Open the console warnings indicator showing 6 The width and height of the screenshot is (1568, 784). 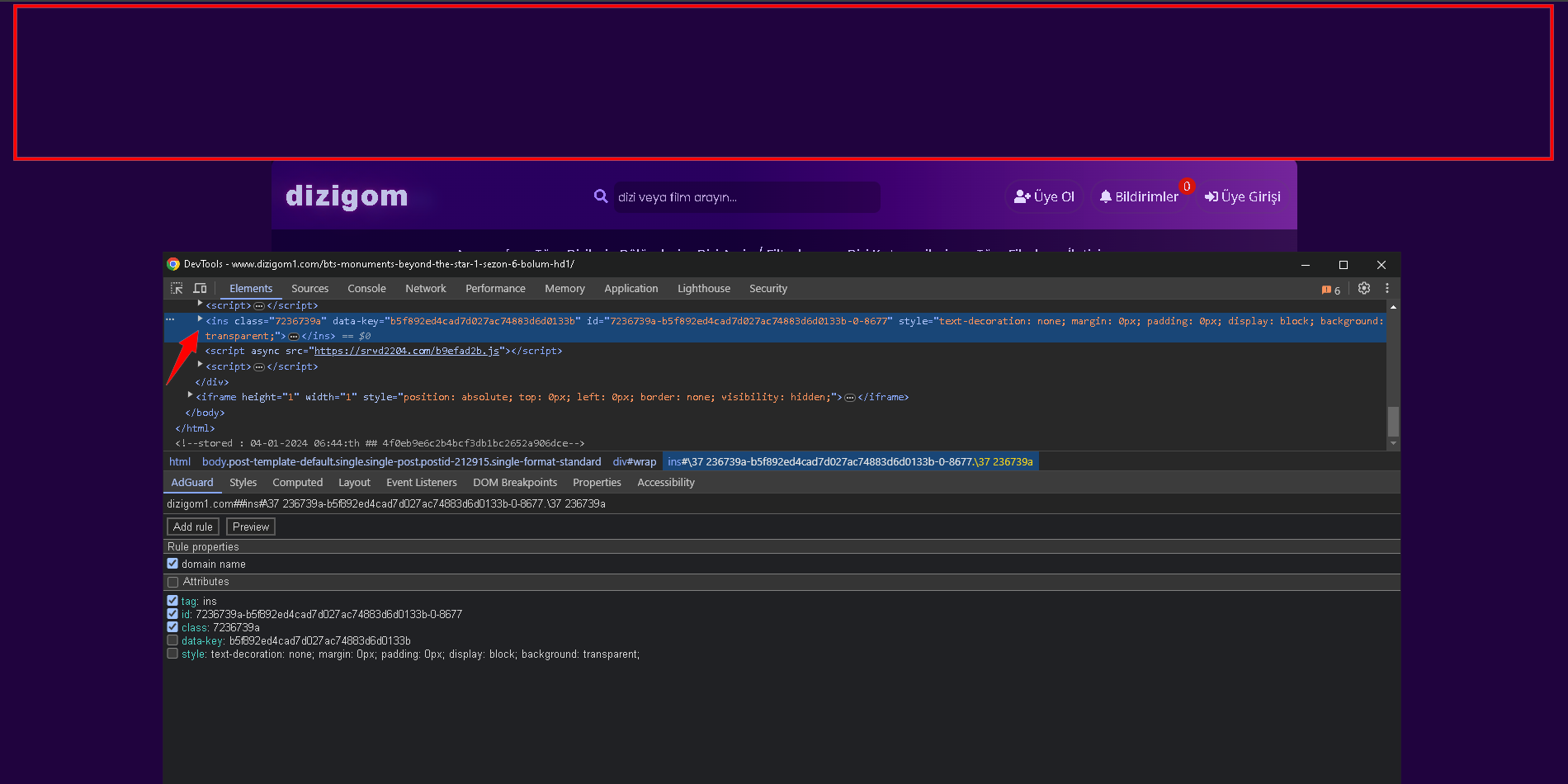pos(1330,290)
